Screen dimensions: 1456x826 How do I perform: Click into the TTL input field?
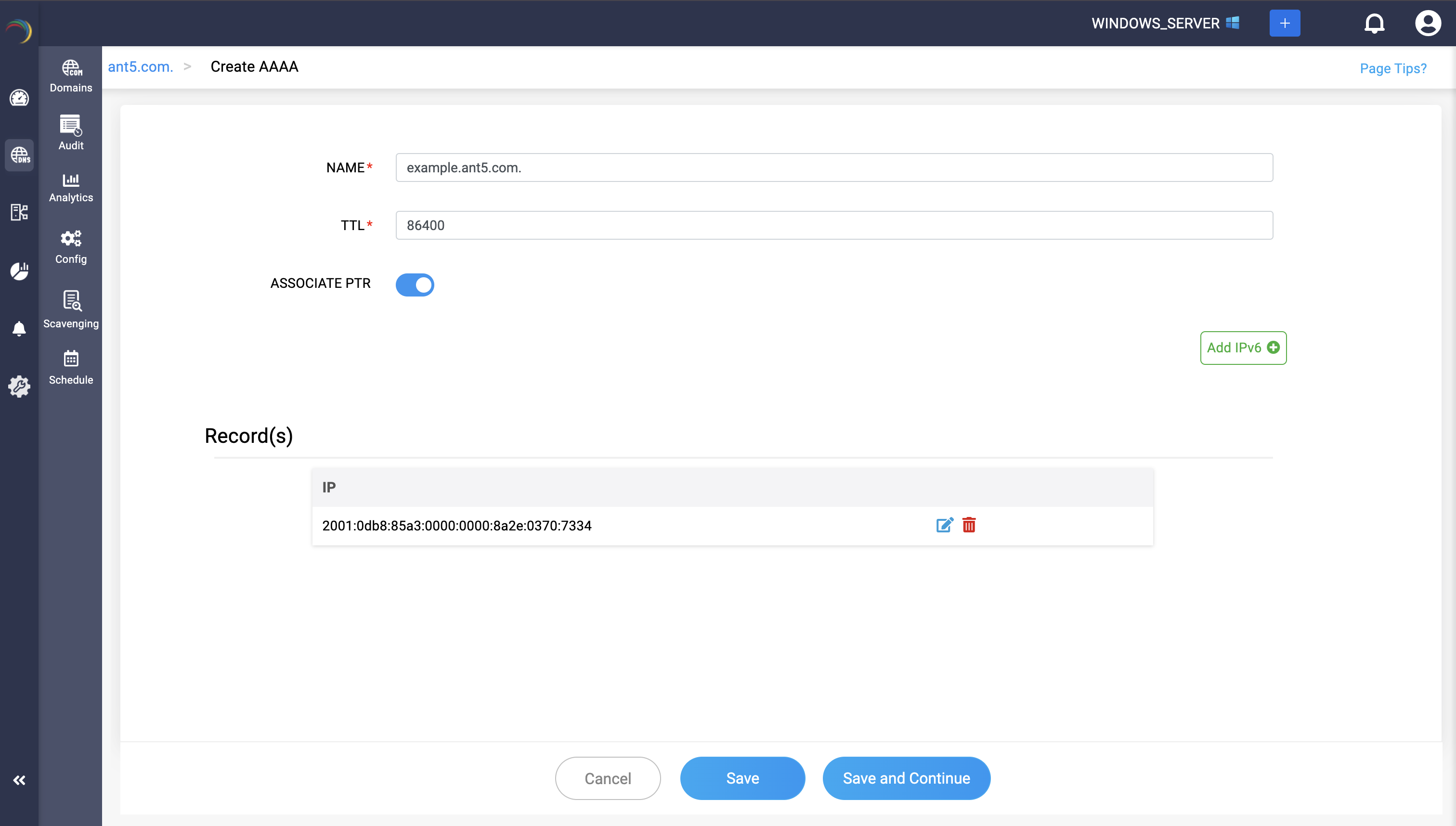[833, 225]
